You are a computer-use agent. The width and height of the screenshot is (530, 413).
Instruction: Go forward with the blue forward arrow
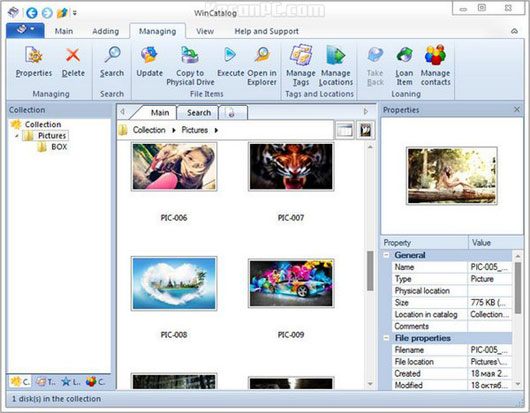47,13
